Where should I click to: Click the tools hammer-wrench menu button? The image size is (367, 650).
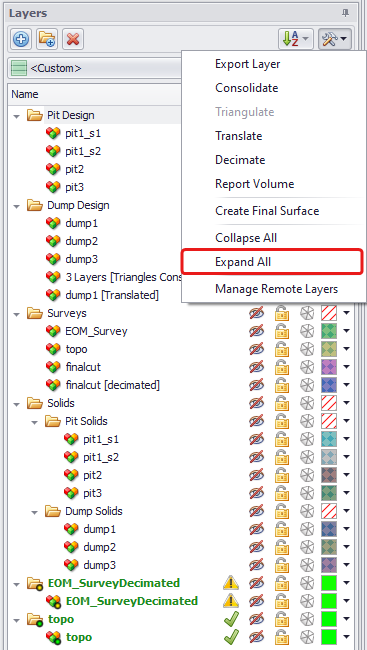pos(335,39)
